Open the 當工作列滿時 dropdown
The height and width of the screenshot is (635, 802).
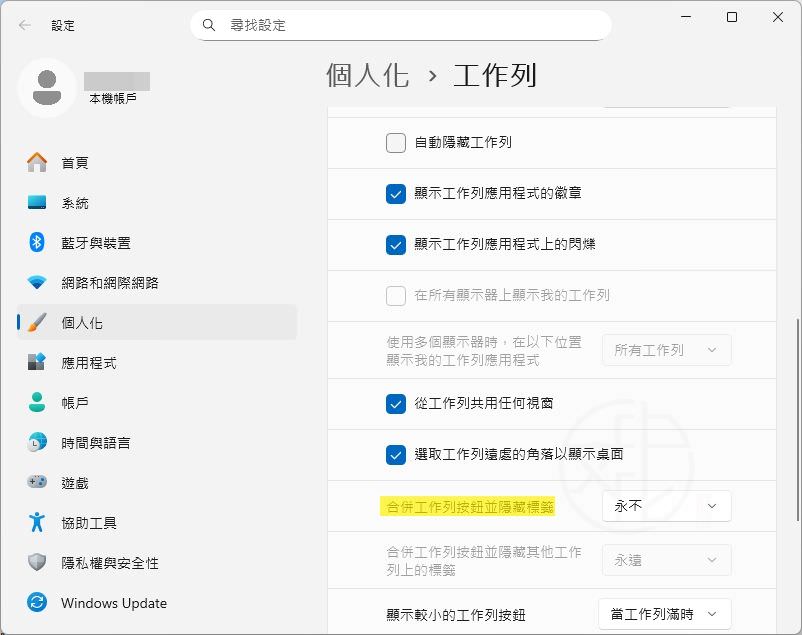point(664,614)
